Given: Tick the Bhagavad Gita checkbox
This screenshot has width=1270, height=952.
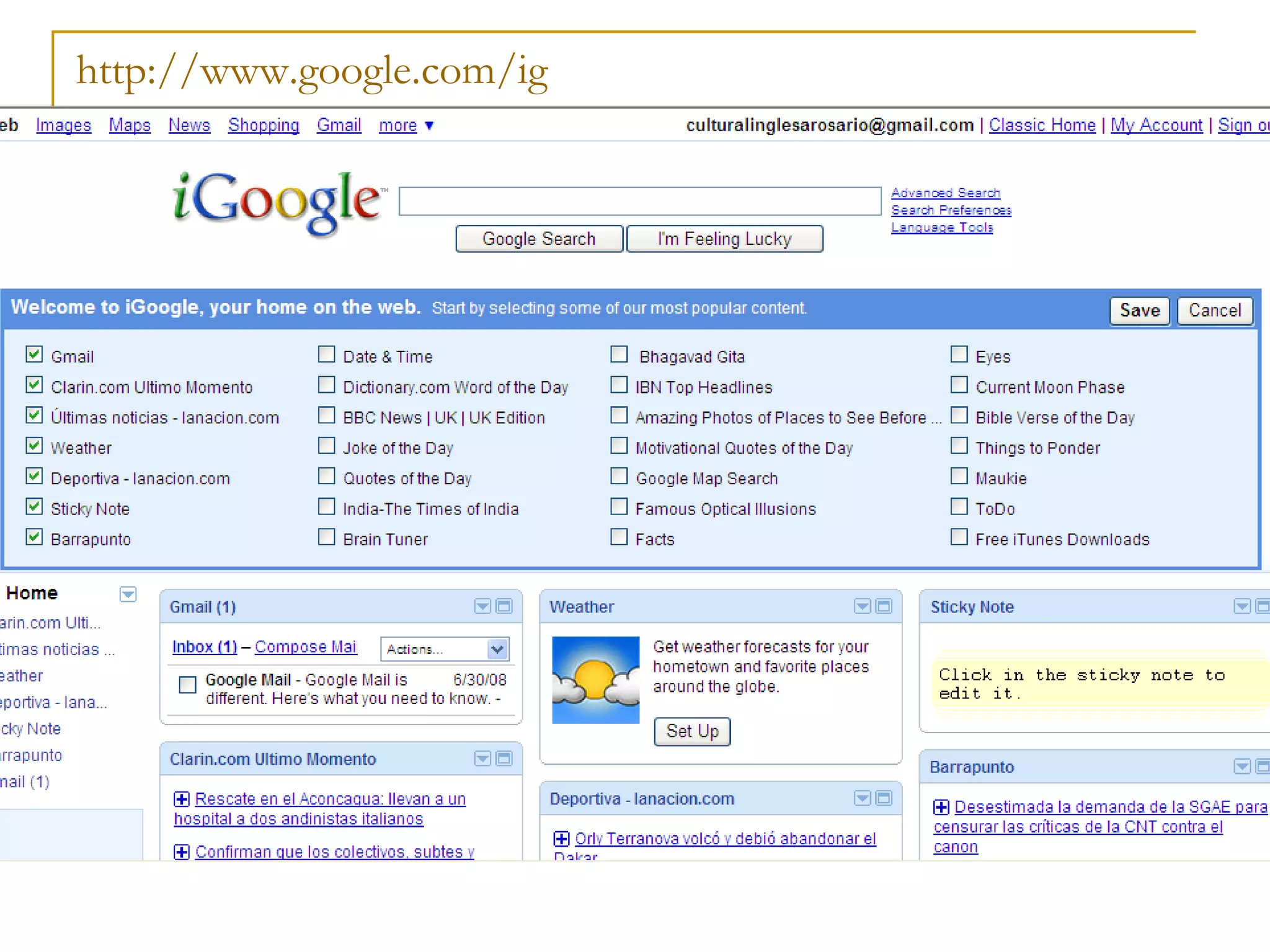Looking at the screenshot, I should (619, 355).
